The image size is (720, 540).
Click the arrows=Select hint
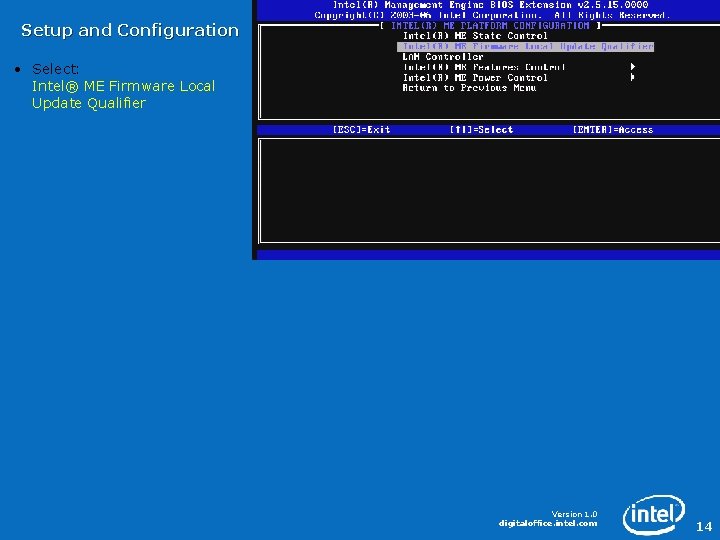pyautogui.click(x=481, y=130)
